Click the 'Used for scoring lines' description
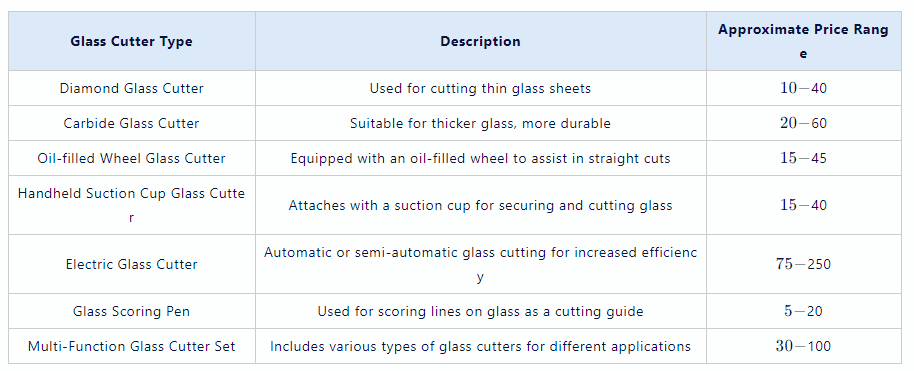The image size is (914, 371). pyautogui.click(x=480, y=312)
